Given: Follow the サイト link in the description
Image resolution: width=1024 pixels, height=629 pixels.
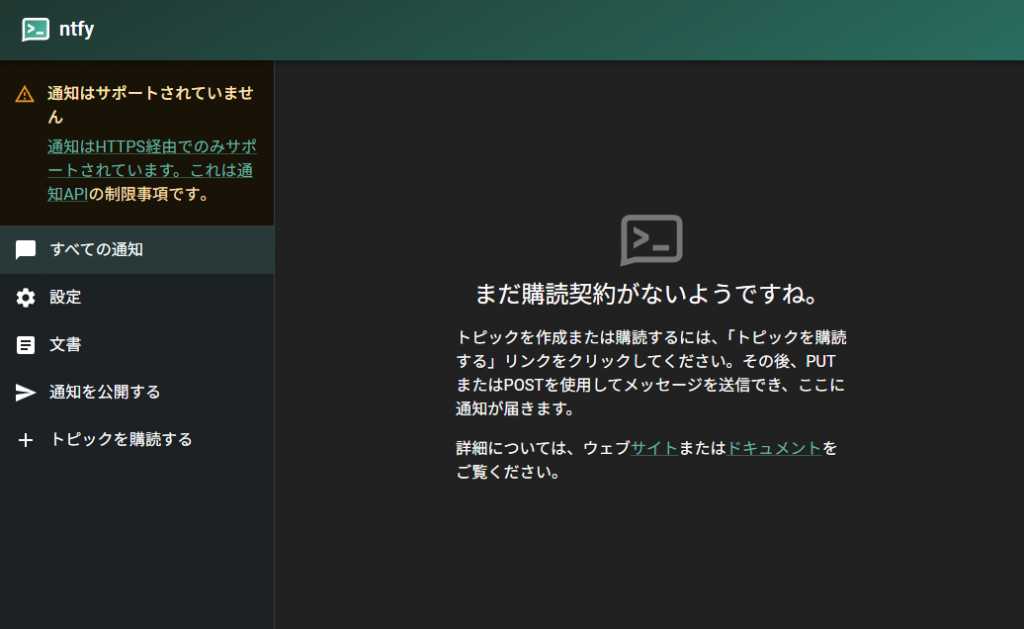Looking at the screenshot, I should pos(654,449).
